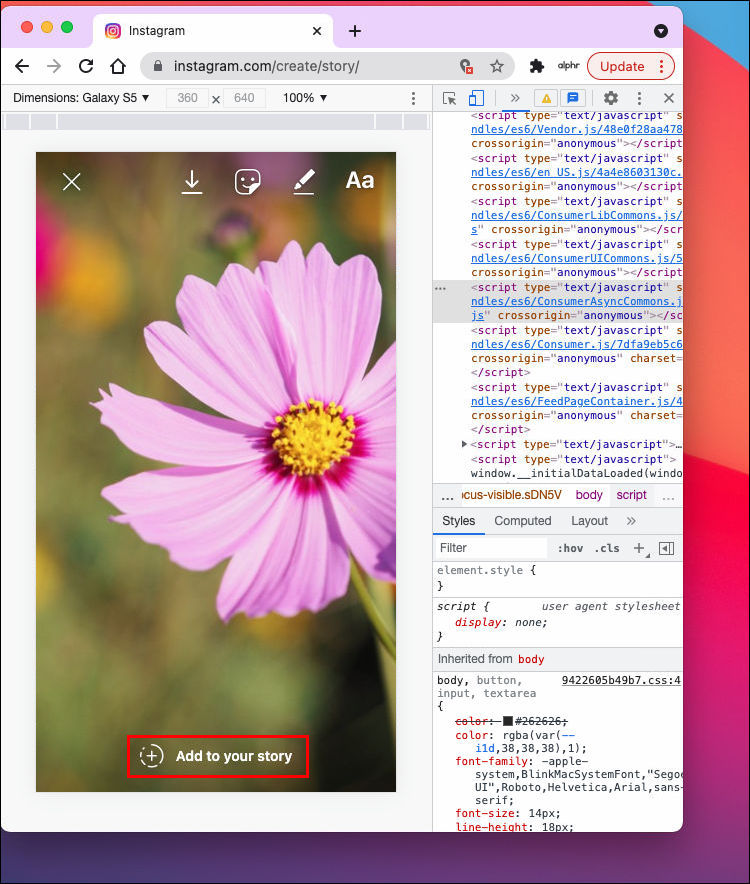Reload the Instagram page
This screenshot has width=750, height=884.
[x=86, y=66]
